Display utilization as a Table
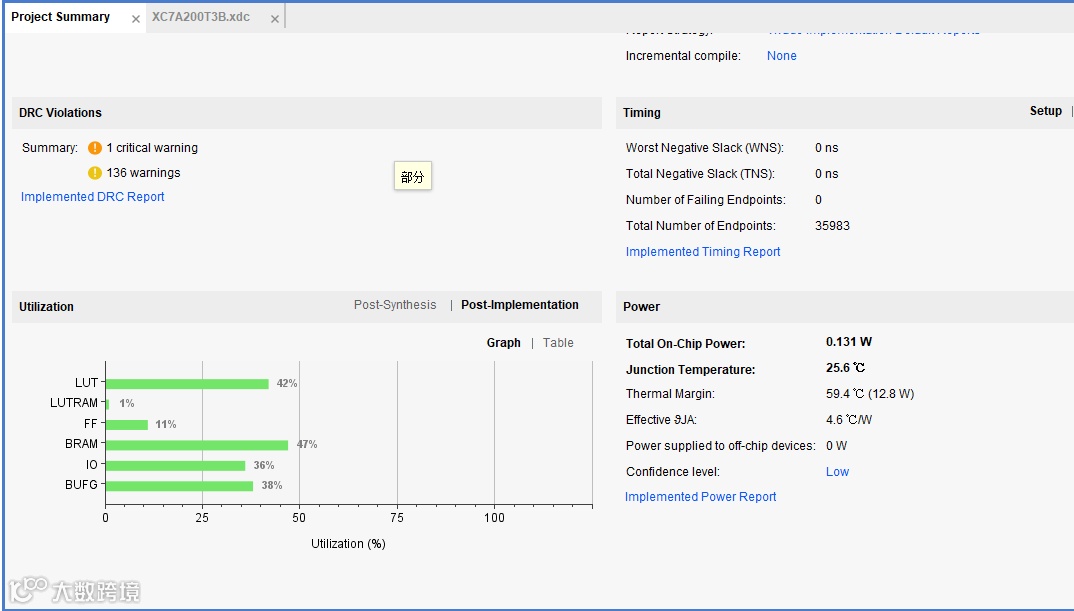 [558, 343]
